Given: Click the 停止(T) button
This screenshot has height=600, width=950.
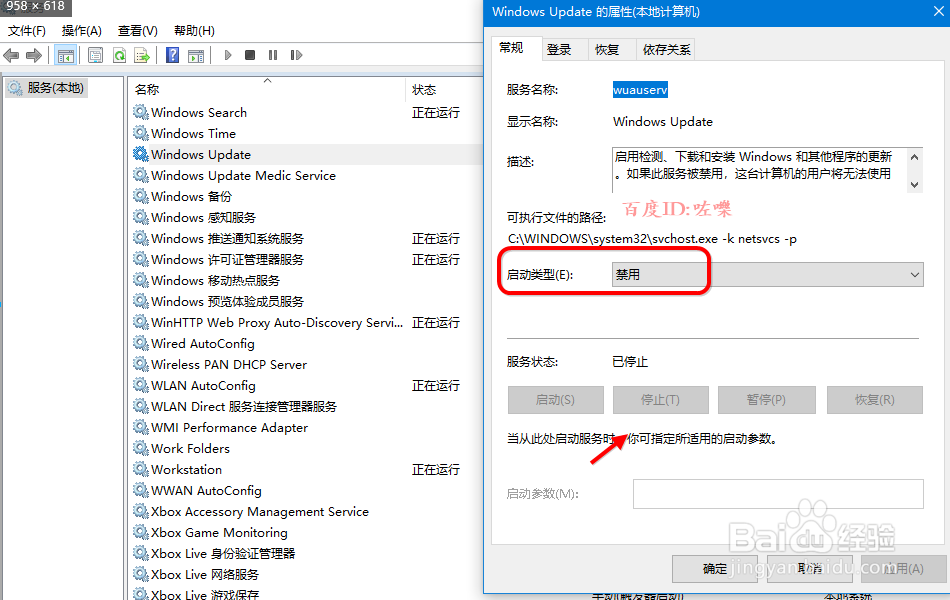Looking at the screenshot, I should 660,400.
